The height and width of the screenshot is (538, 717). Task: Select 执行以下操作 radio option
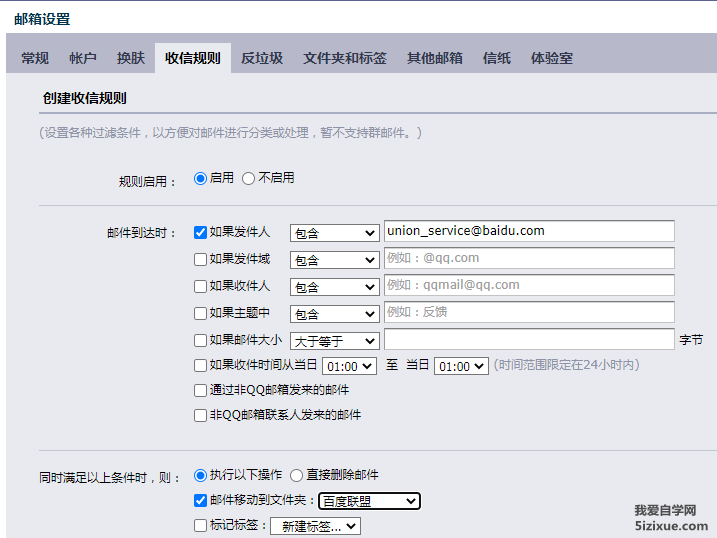tap(200, 475)
